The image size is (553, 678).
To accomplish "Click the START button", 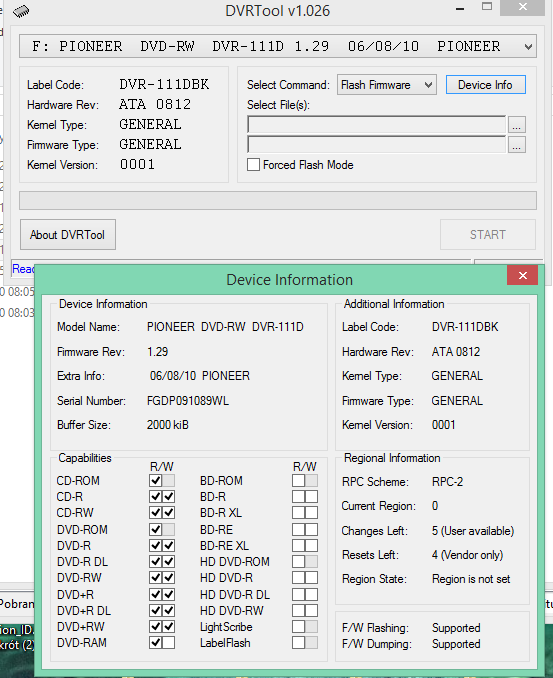I will [488, 235].
